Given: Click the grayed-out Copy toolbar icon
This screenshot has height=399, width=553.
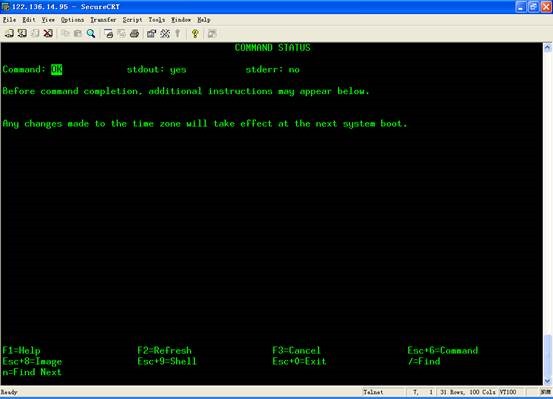Looking at the screenshot, I should click(x=65, y=34).
